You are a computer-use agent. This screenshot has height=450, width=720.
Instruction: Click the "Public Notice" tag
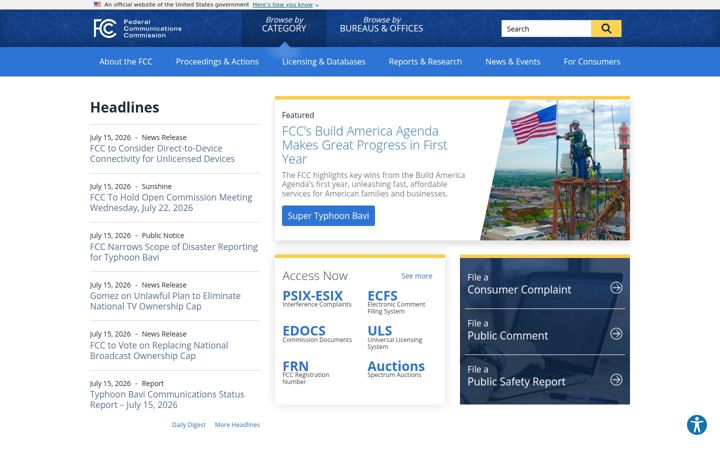pos(163,236)
